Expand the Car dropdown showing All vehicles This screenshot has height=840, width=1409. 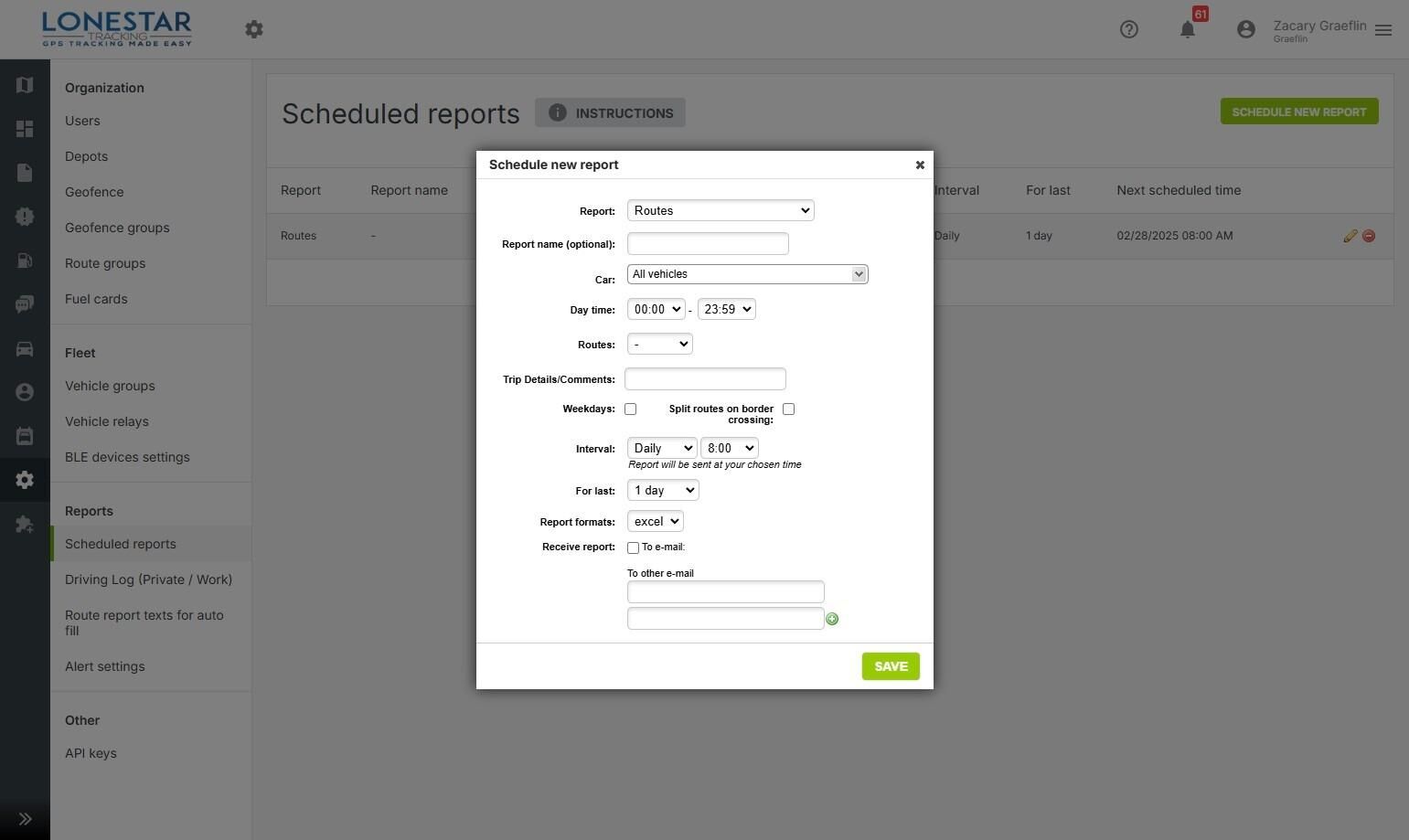[747, 274]
